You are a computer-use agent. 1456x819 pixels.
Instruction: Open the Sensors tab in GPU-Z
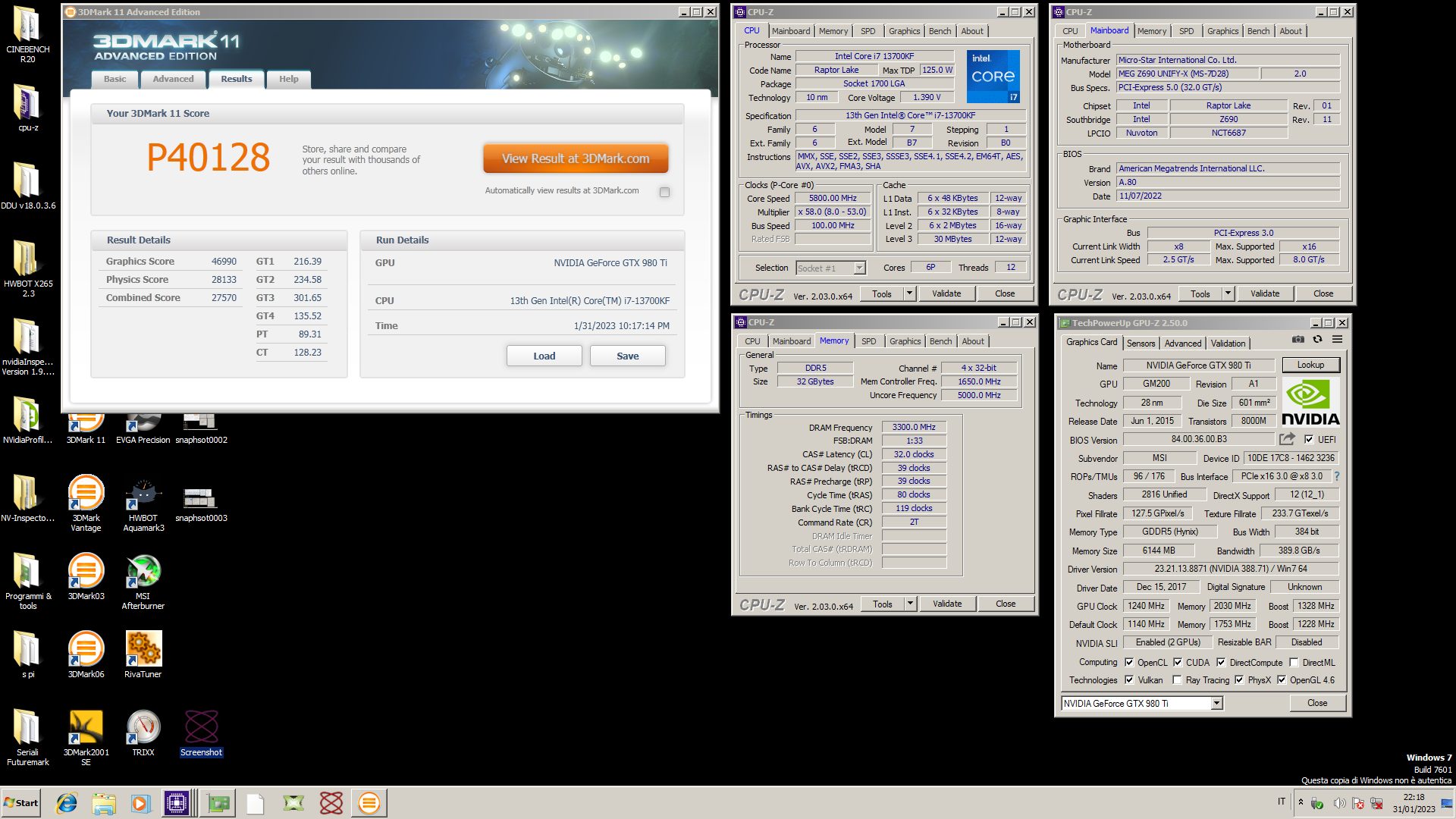click(1141, 344)
